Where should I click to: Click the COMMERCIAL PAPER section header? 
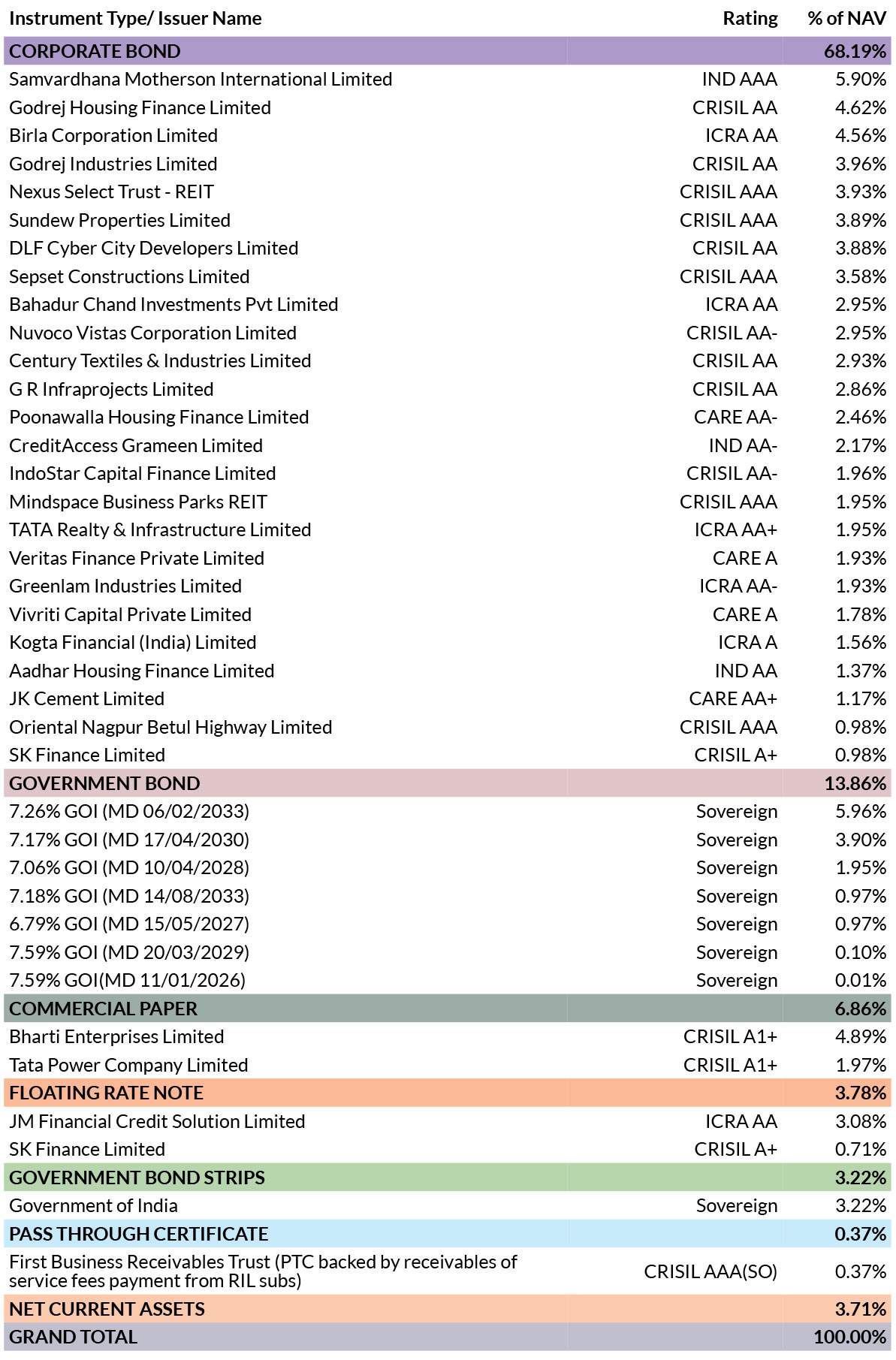448,1009
